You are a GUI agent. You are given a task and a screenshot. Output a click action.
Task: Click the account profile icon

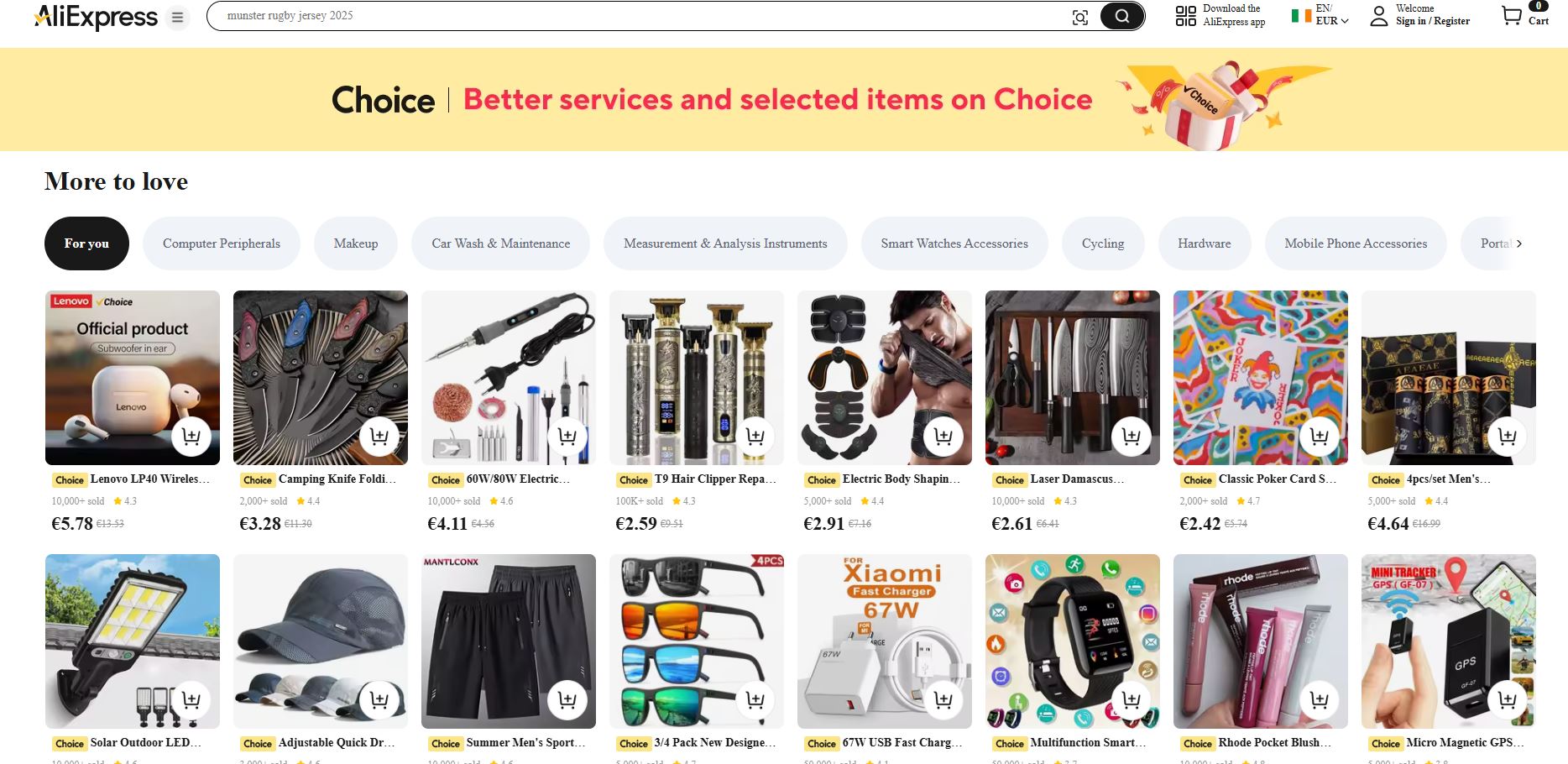1379,16
